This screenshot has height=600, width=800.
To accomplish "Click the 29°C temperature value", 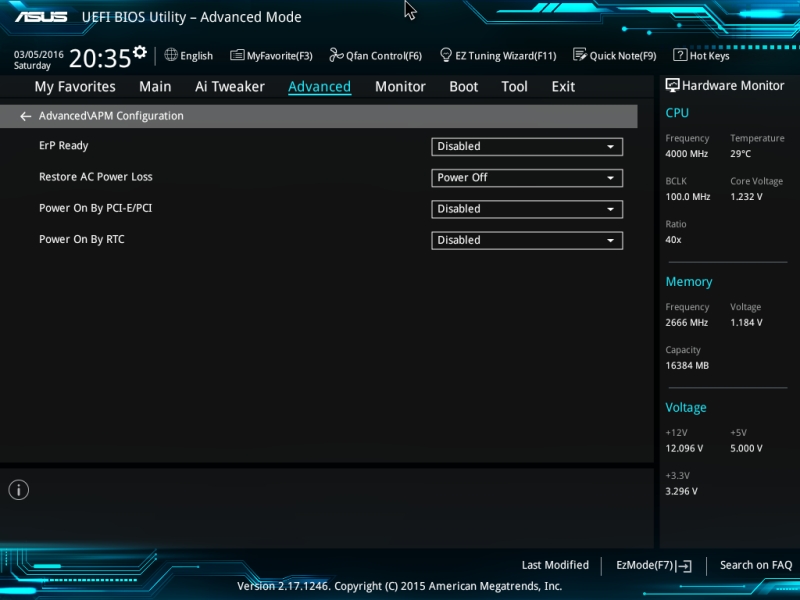I will 740,154.
